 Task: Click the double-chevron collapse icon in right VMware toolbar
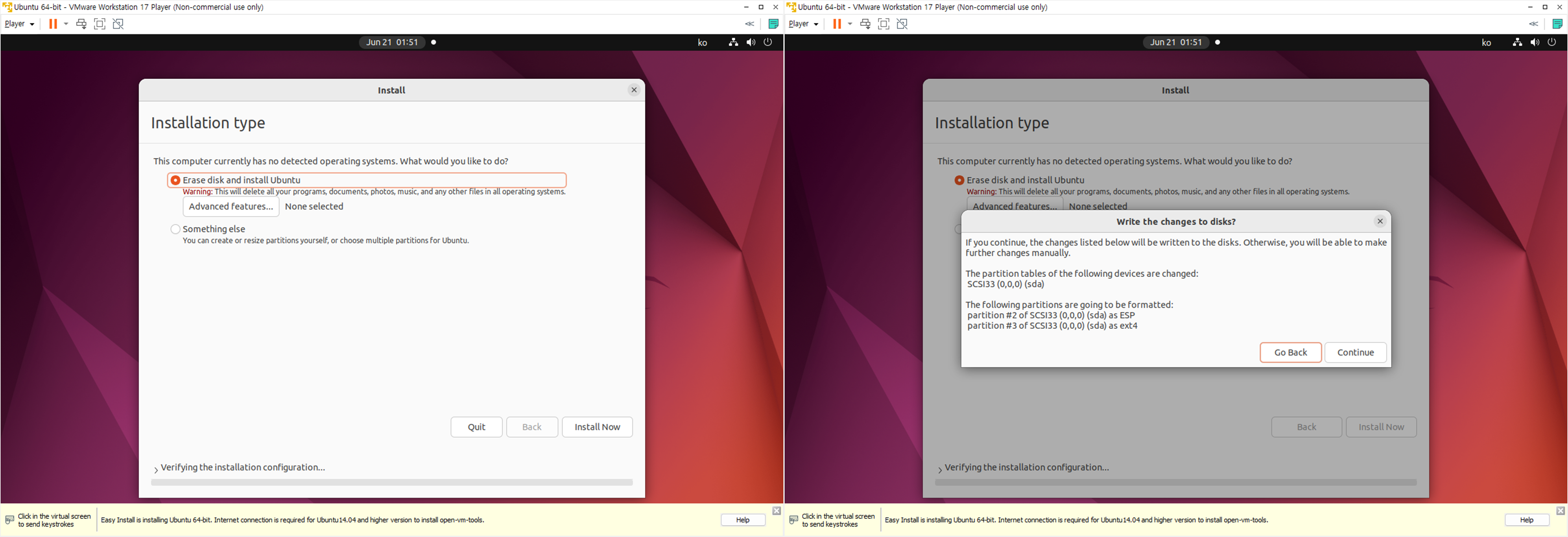pyautogui.click(x=1533, y=24)
